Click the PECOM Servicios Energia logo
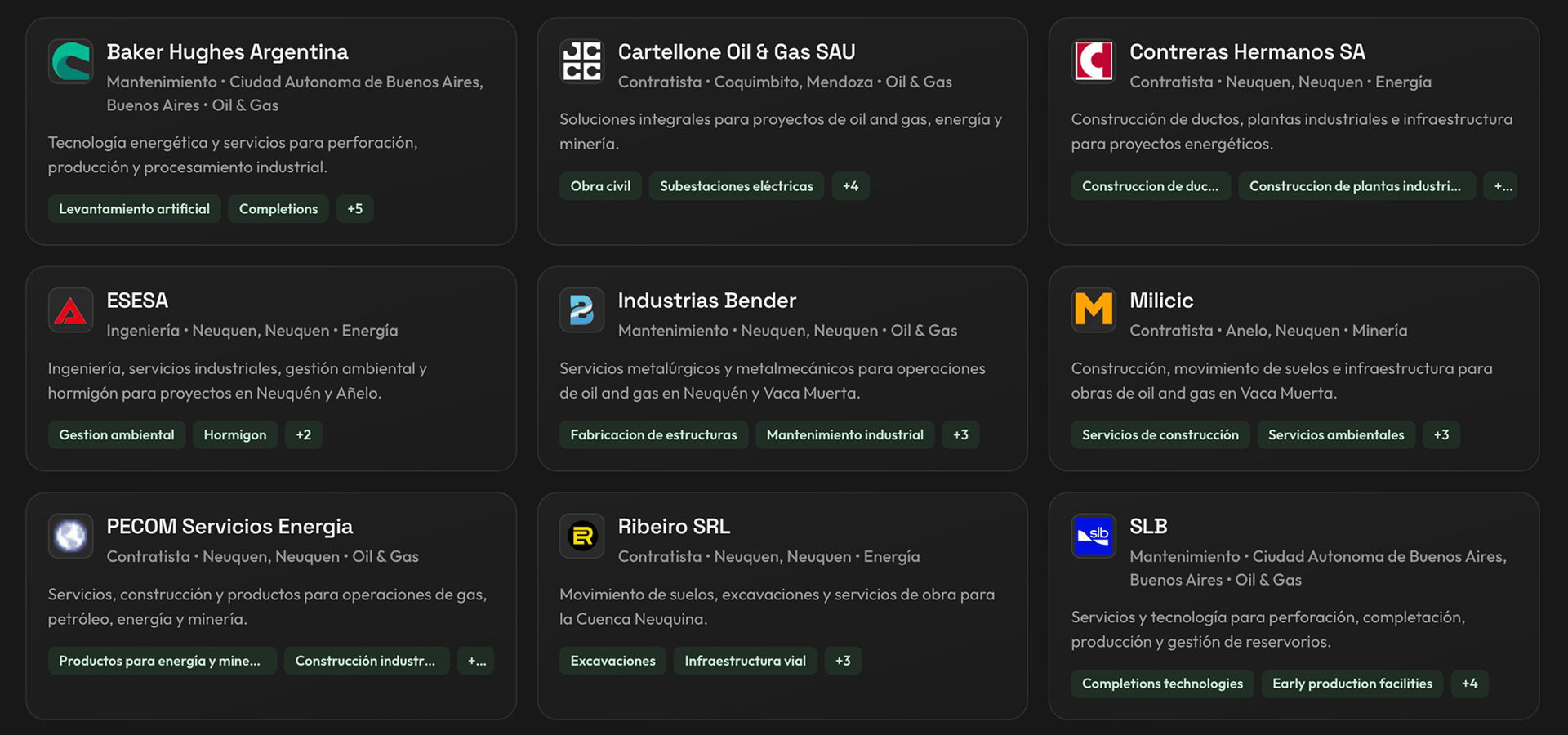 (70, 536)
